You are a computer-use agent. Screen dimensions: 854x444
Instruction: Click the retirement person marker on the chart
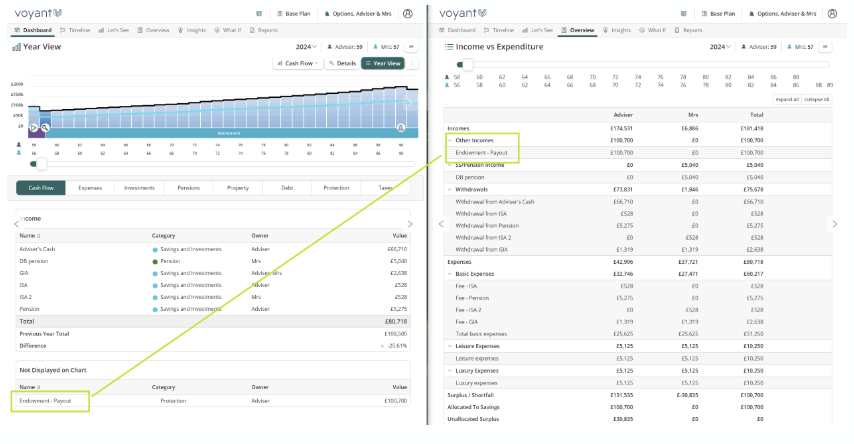pos(401,128)
